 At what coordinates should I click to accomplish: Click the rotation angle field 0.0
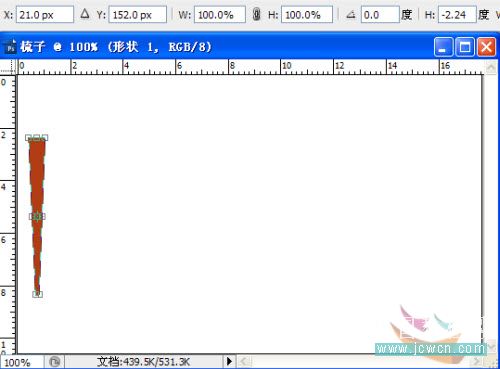(x=380, y=15)
